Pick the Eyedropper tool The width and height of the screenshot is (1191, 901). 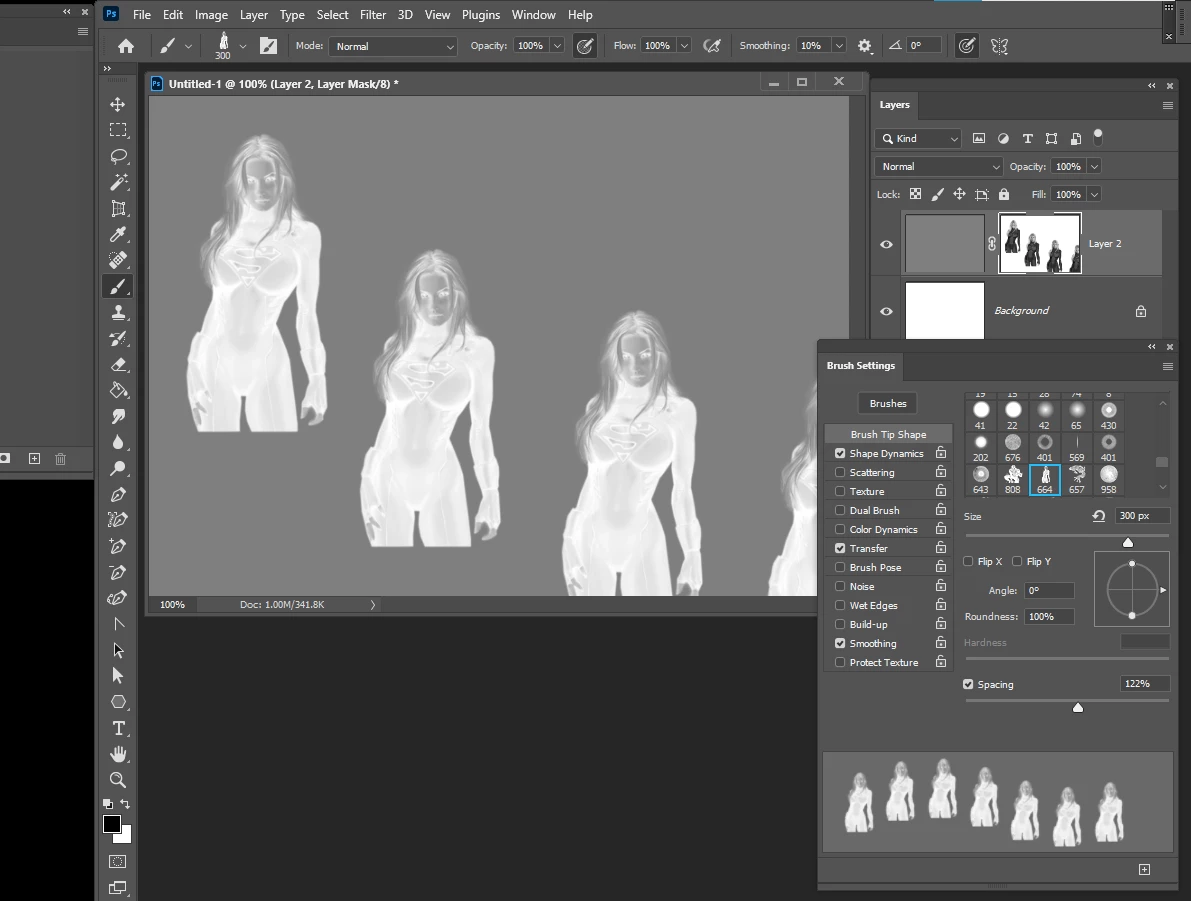click(118, 234)
